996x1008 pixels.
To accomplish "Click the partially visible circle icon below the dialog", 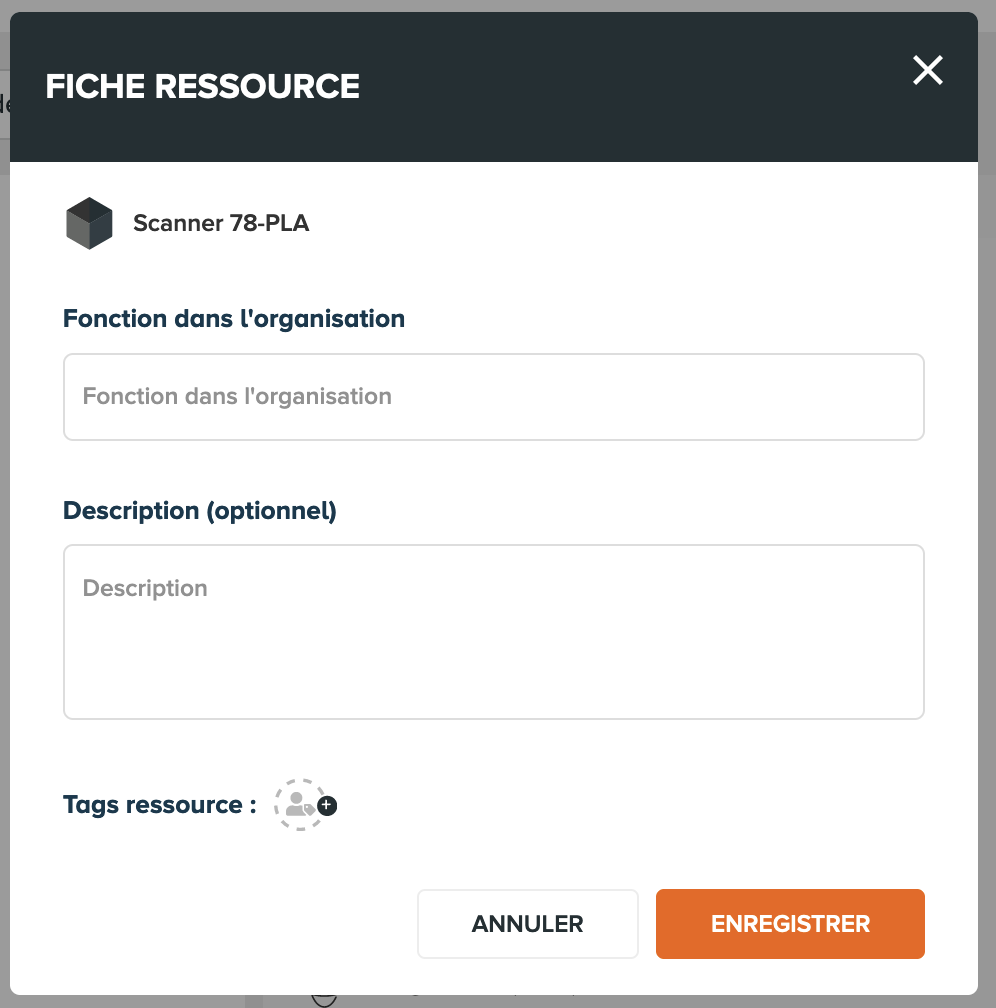I will [324, 1000].
